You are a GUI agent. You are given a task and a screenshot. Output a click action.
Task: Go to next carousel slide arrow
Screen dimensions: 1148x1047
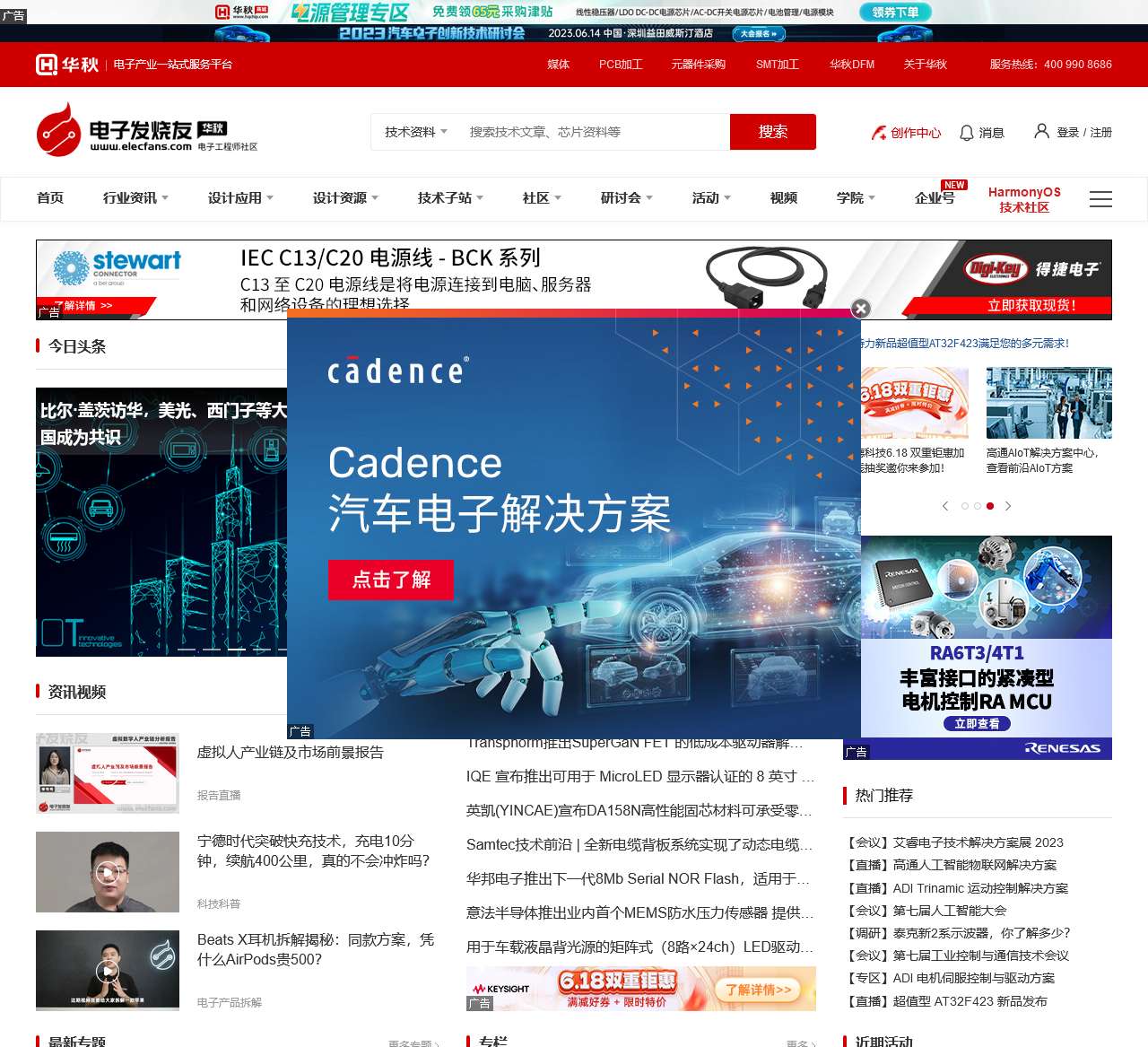point(1008,506)
